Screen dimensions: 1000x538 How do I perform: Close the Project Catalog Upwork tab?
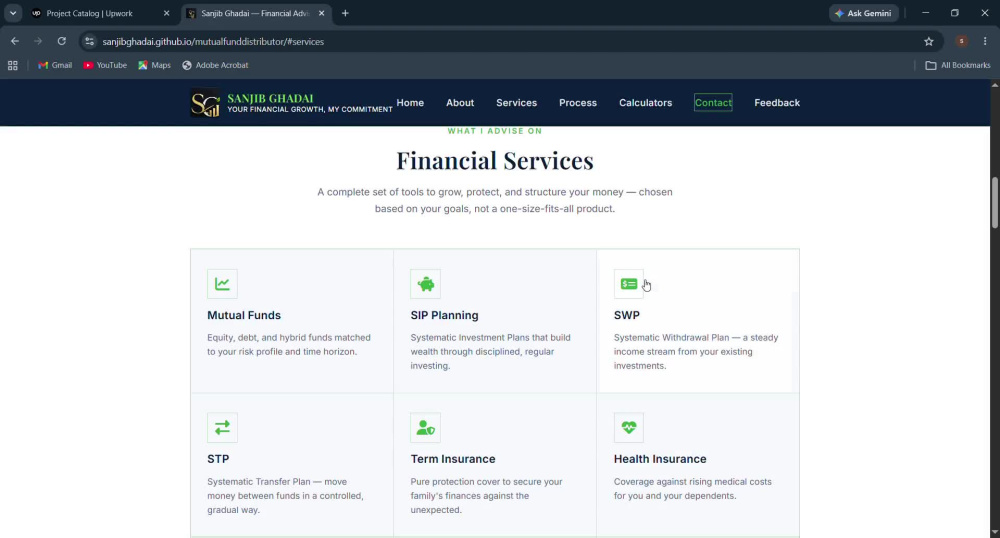pyautogui.click(x=166, y=13)
